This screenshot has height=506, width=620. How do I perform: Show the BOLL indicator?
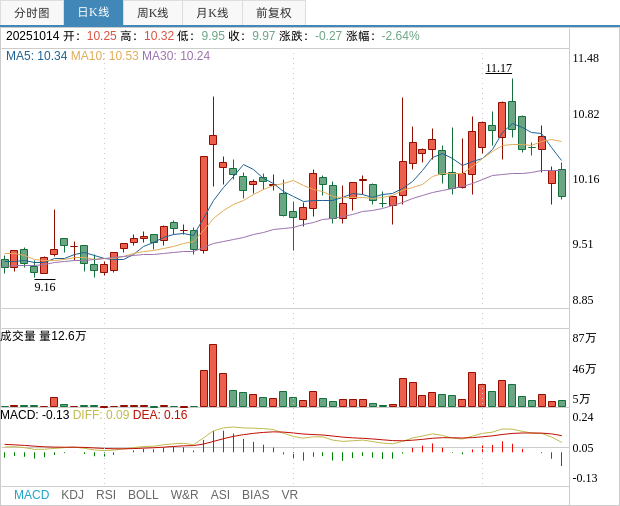pyautogui.click(x=143, y=495)
